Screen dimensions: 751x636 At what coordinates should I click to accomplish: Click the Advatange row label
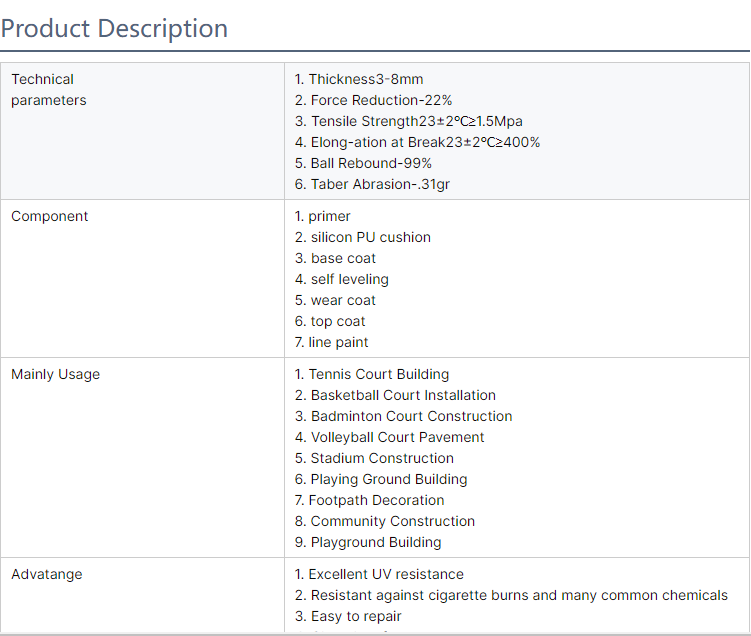tap(47, 574)
